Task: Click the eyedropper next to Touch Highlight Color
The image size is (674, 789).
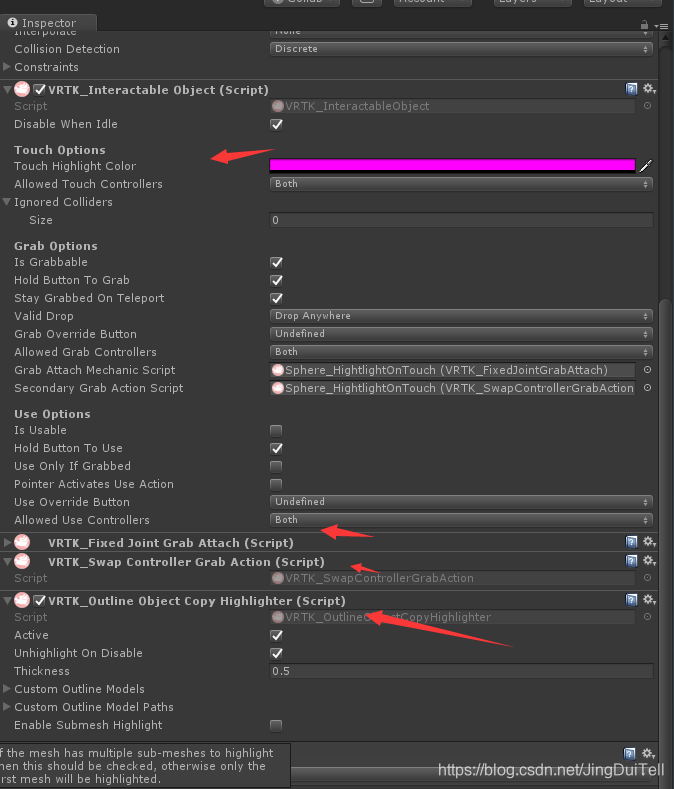Action: tap(646, 166)
